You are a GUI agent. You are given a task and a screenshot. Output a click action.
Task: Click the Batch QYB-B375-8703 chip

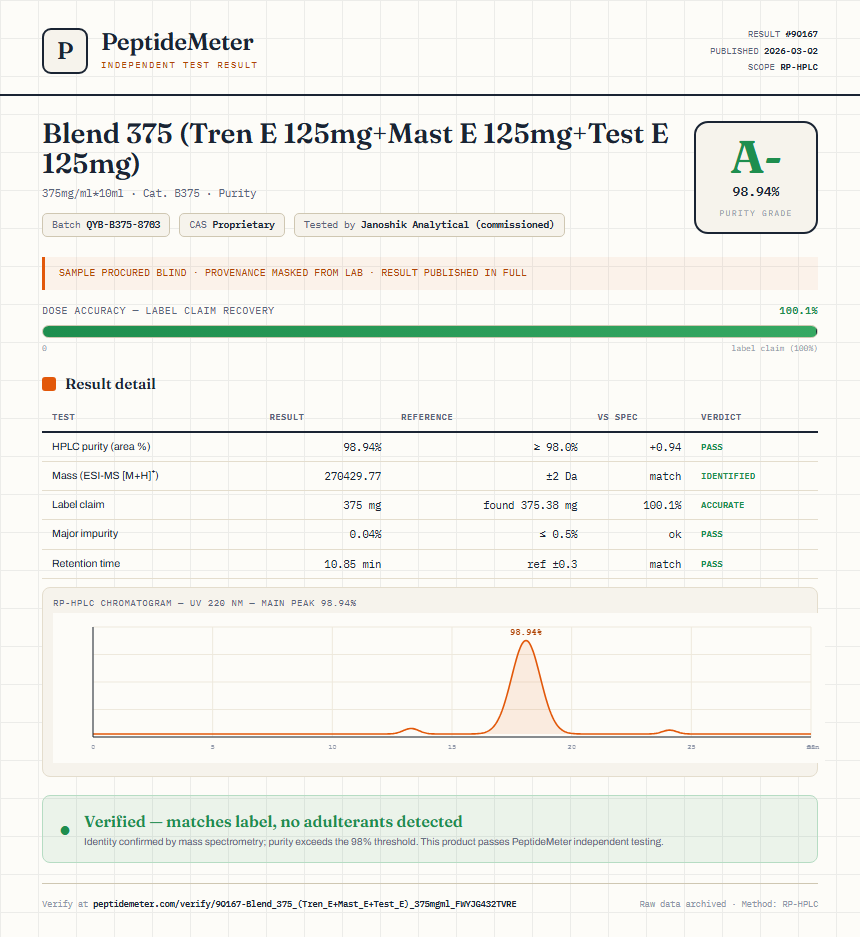point(106,225)
